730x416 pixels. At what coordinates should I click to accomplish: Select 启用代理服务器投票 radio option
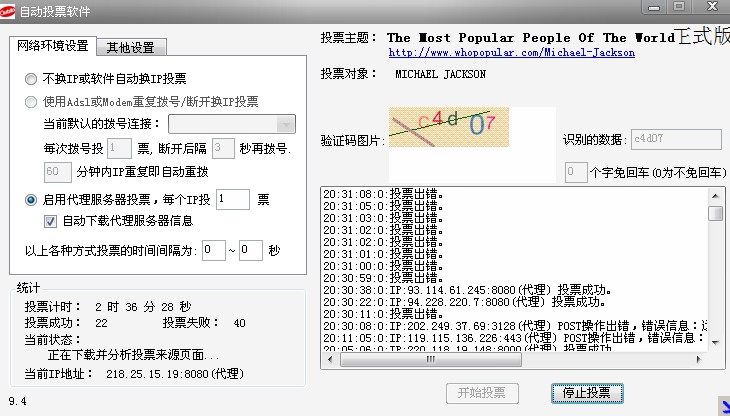click(31, 200)
